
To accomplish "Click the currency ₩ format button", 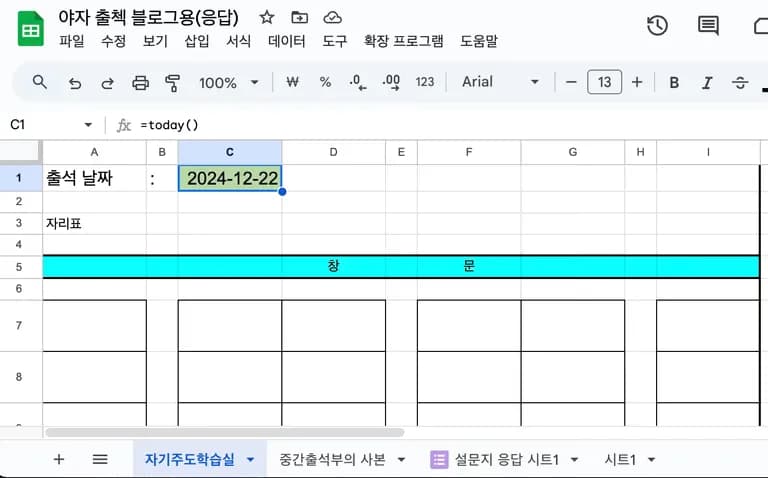I will click(293, 82).
